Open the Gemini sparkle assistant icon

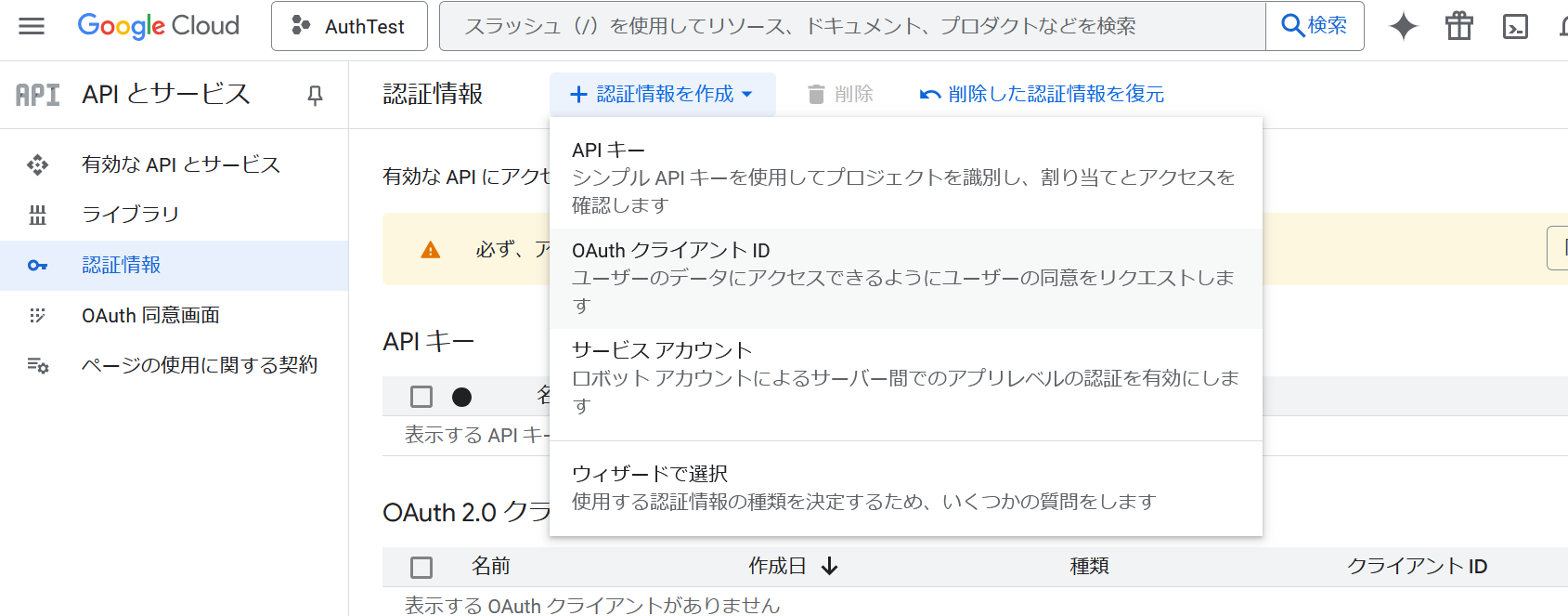point(1404,26)
